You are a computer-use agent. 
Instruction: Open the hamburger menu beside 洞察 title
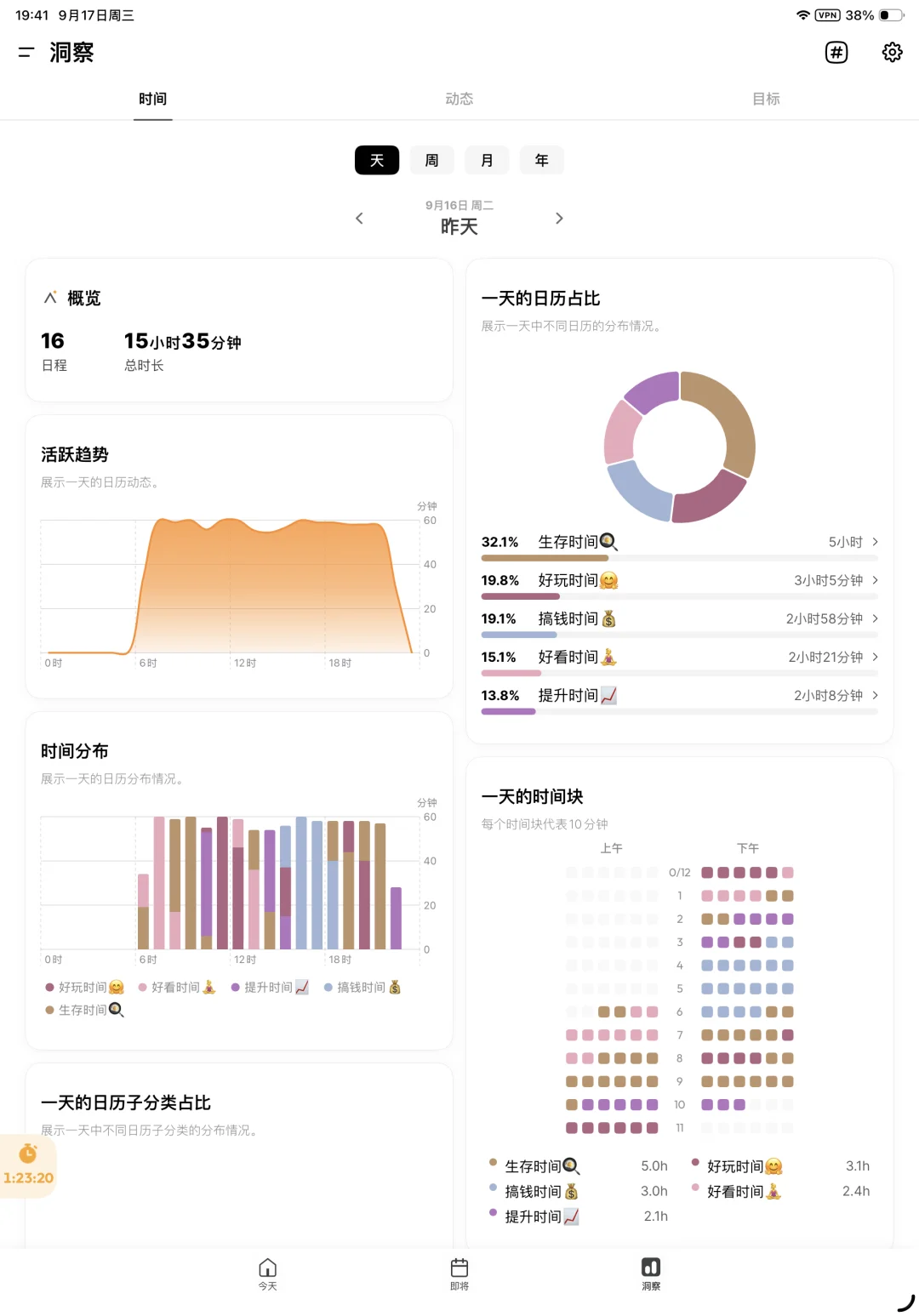click(25, 53)
